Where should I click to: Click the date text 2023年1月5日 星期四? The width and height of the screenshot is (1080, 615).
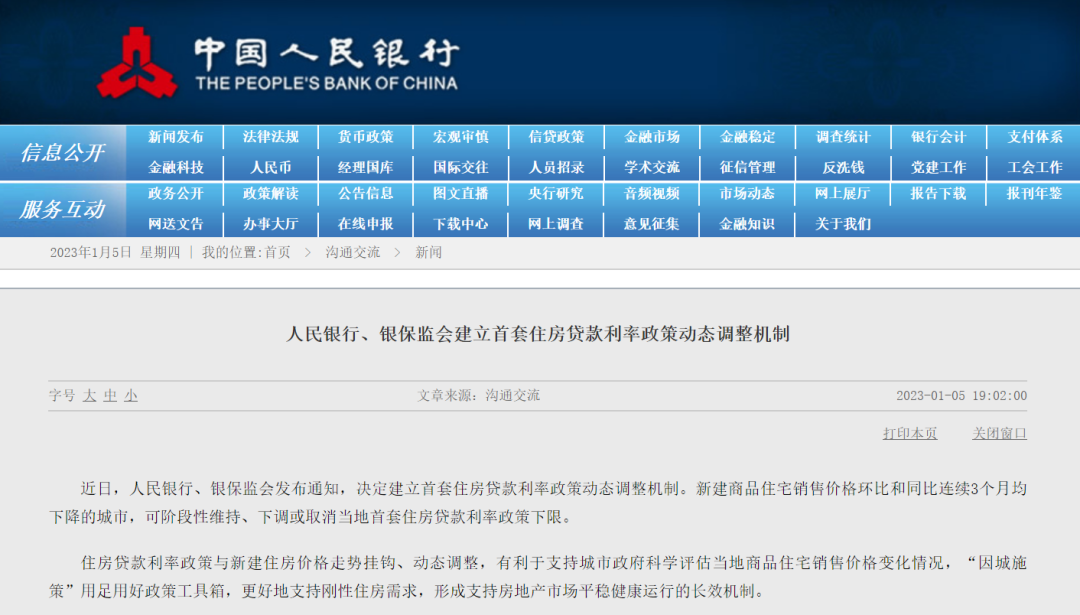pyautogui.click(x=115, y=253)
